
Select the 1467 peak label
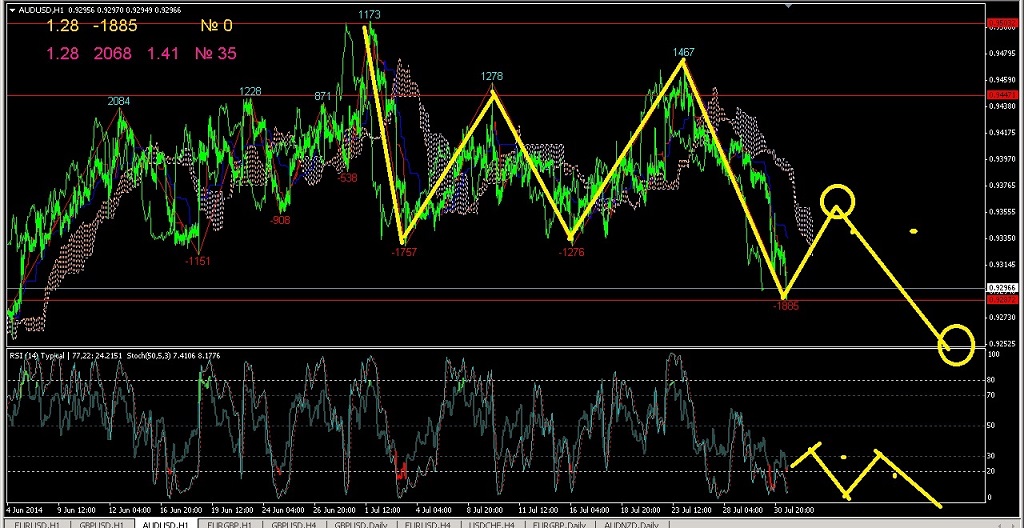pos(684,51)
